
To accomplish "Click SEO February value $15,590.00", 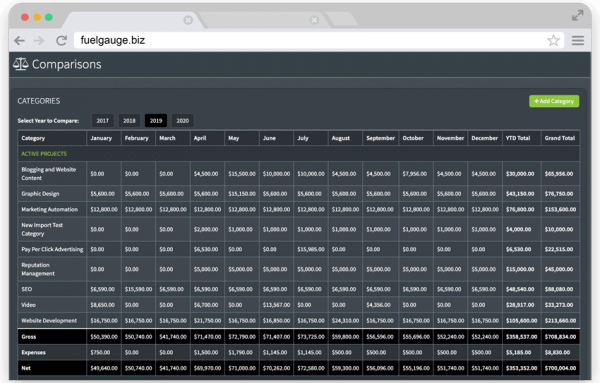I will coord(138,289).
